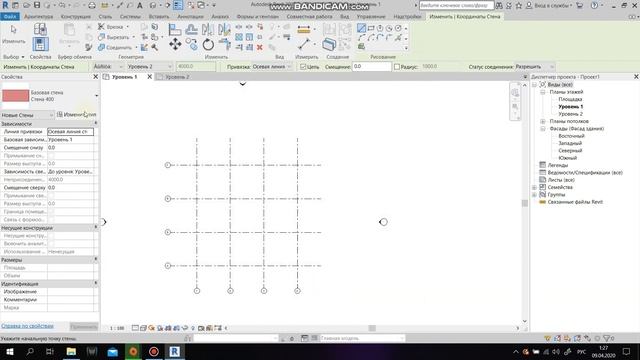Open the Вырезать (Cut) geometry tool
The image size is (640, 360).
coord(116,37)
